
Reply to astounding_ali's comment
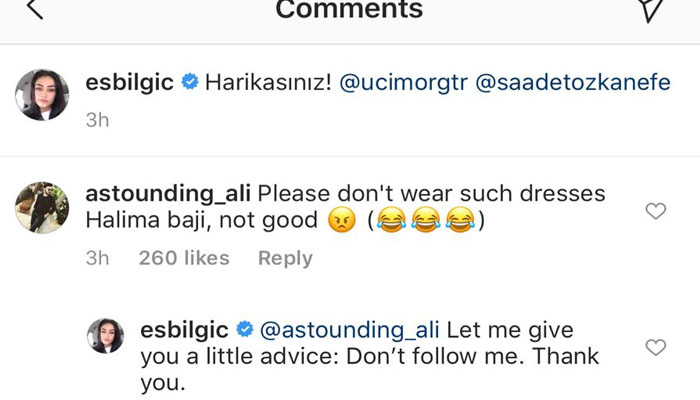click(x=285, y=258)
